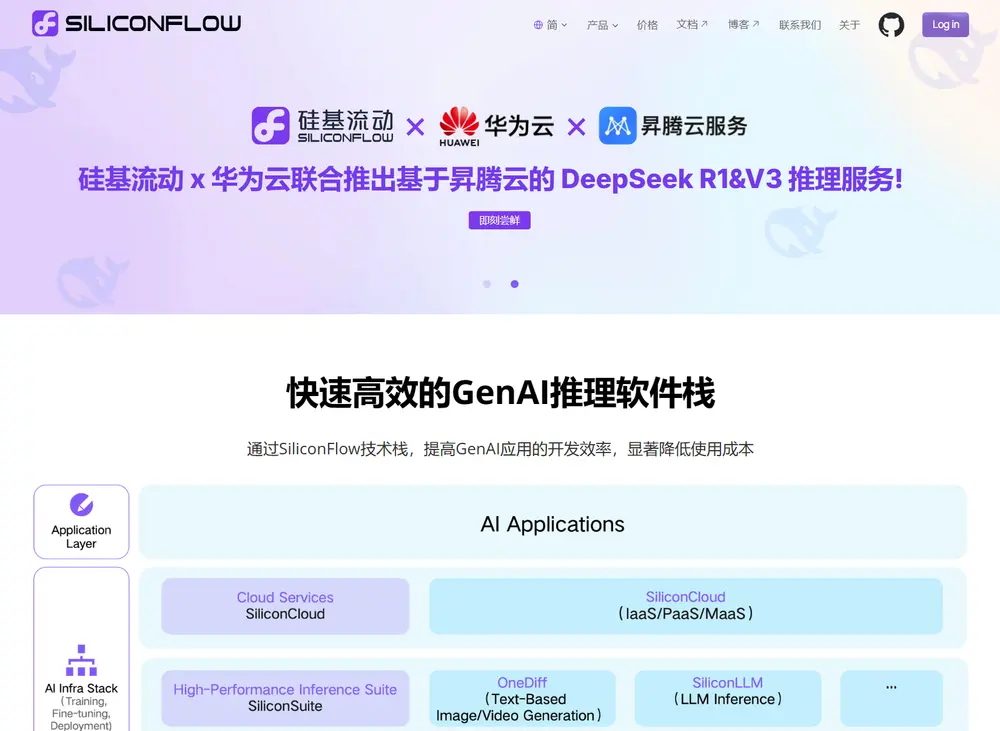Click the globe language icon
This screenshot has width=1000, height=731.
[x=538, y=25]
